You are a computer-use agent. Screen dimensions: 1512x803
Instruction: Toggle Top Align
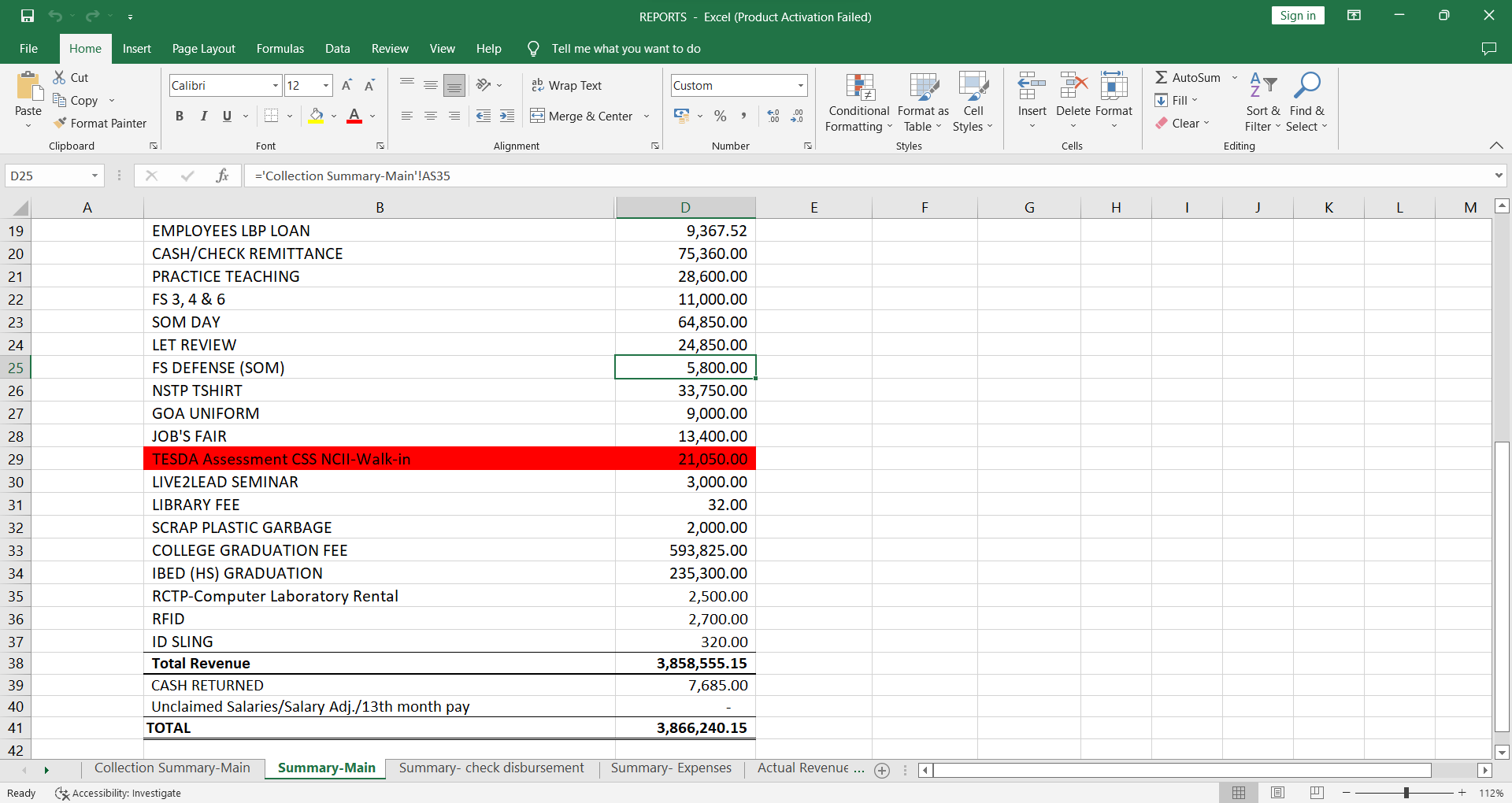407,85
